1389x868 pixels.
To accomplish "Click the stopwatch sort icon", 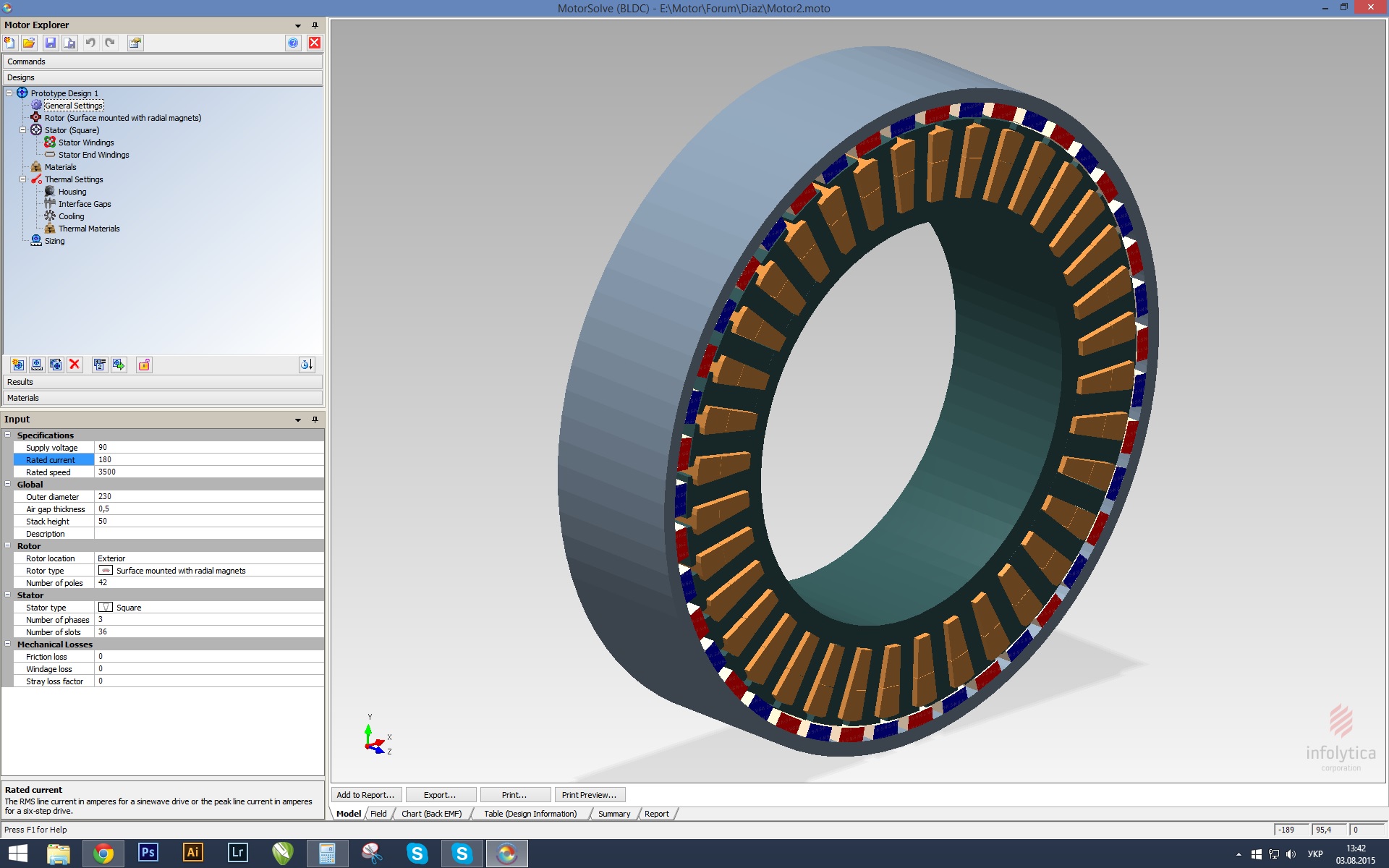I will pyautogui.click(x=307, y=365).
